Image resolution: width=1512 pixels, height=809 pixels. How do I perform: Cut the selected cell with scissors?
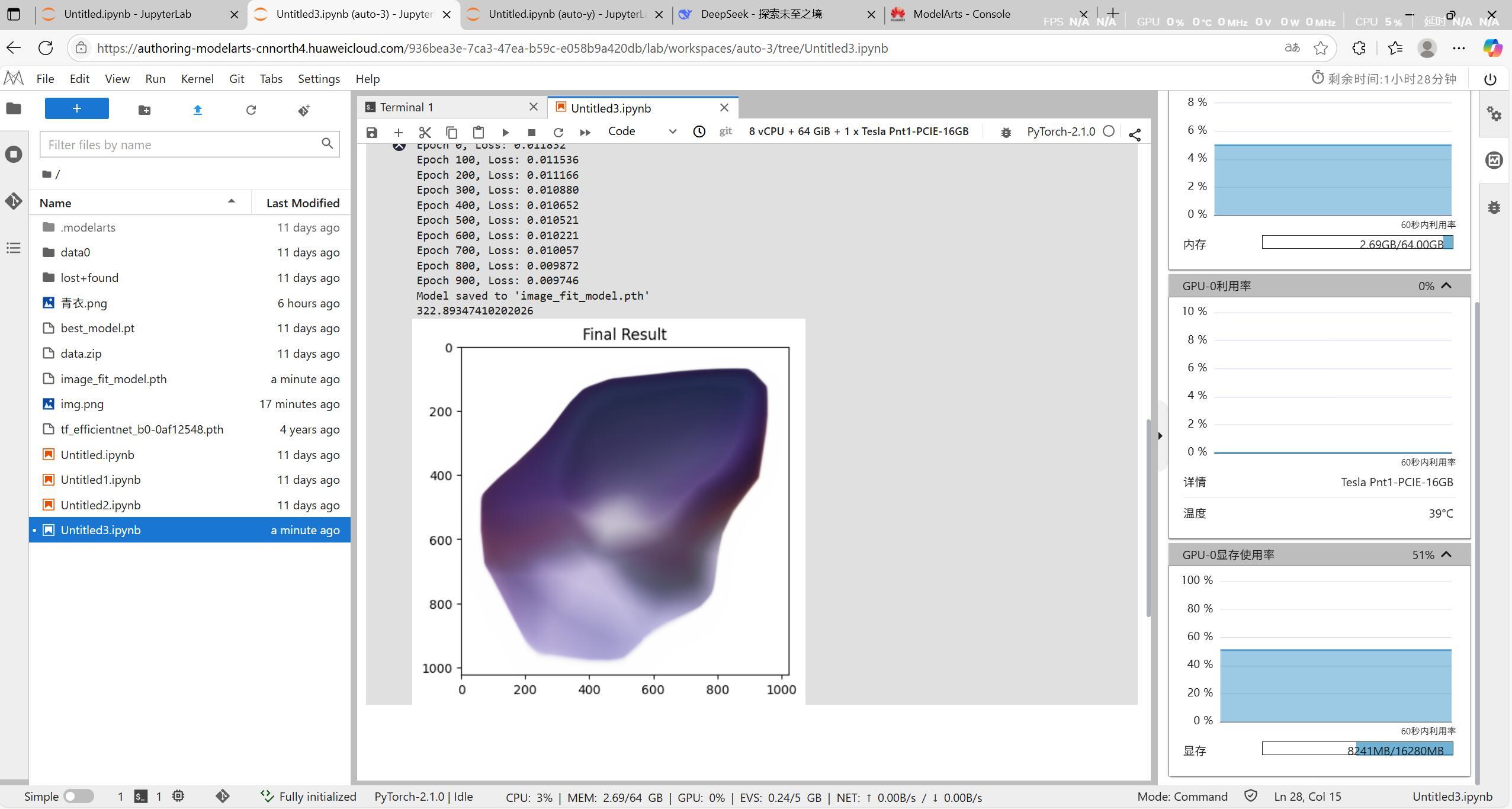(425, 132)
